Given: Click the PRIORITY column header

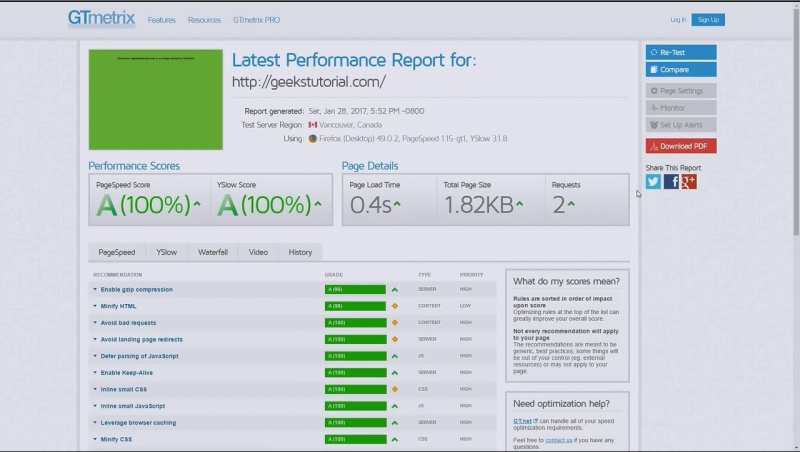Looking at the screenshot, I should pos(471,275).
